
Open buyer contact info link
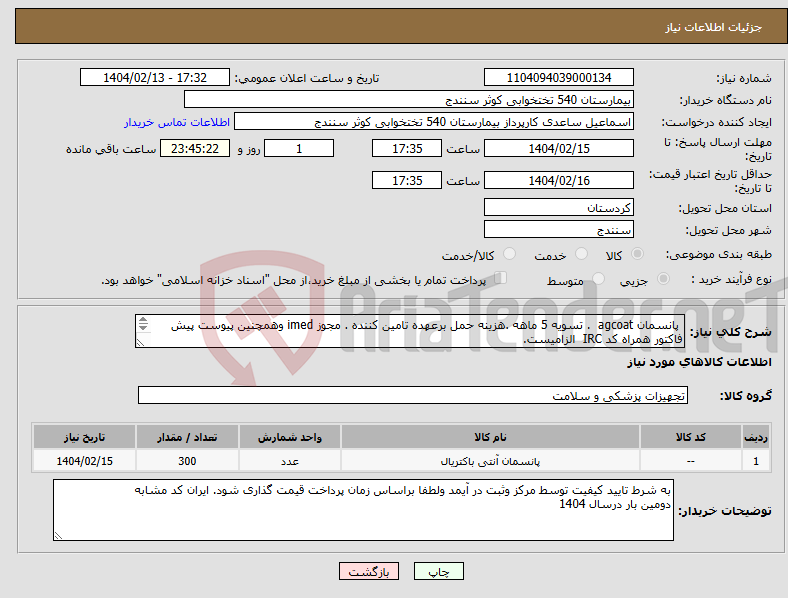177,122
